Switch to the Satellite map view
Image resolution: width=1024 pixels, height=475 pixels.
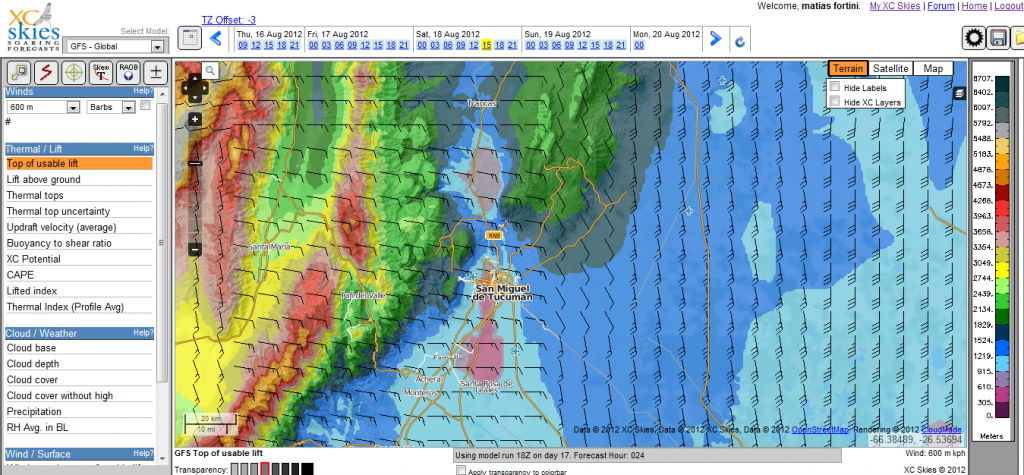890,69
